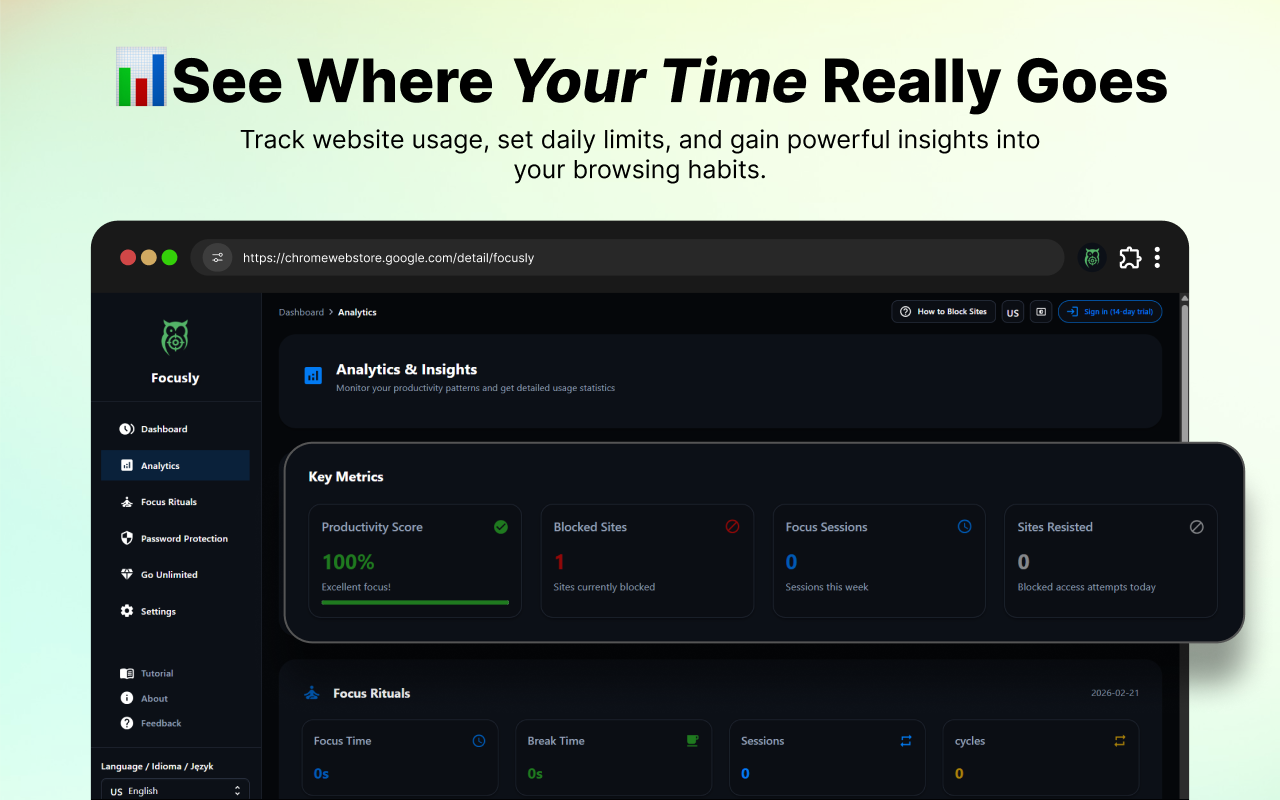Click the clock icon on Focus Time card
The height and width of the screenshot is (800, 1280).
click(x=479, y=741)
